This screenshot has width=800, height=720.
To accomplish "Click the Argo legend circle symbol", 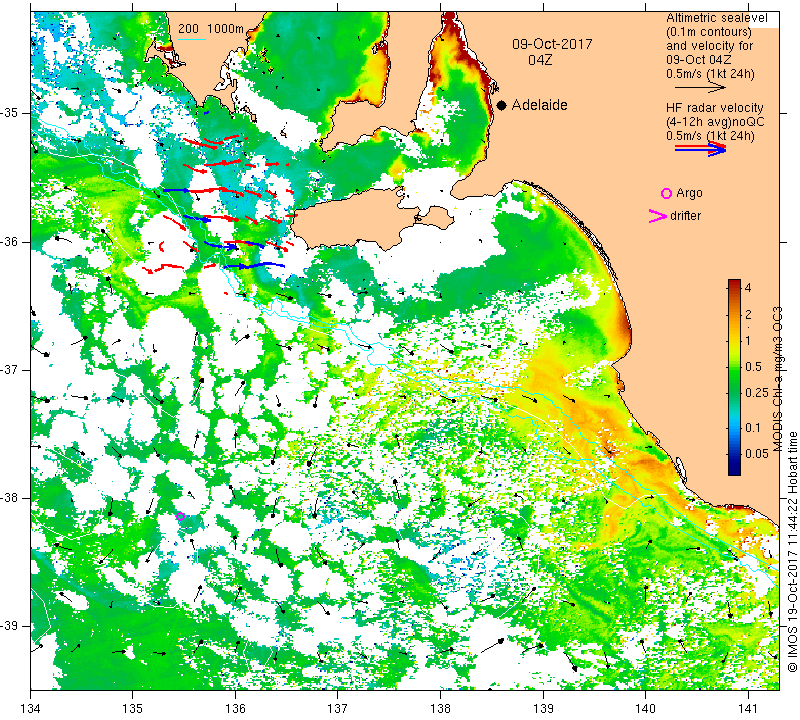I will pos(666,193).
